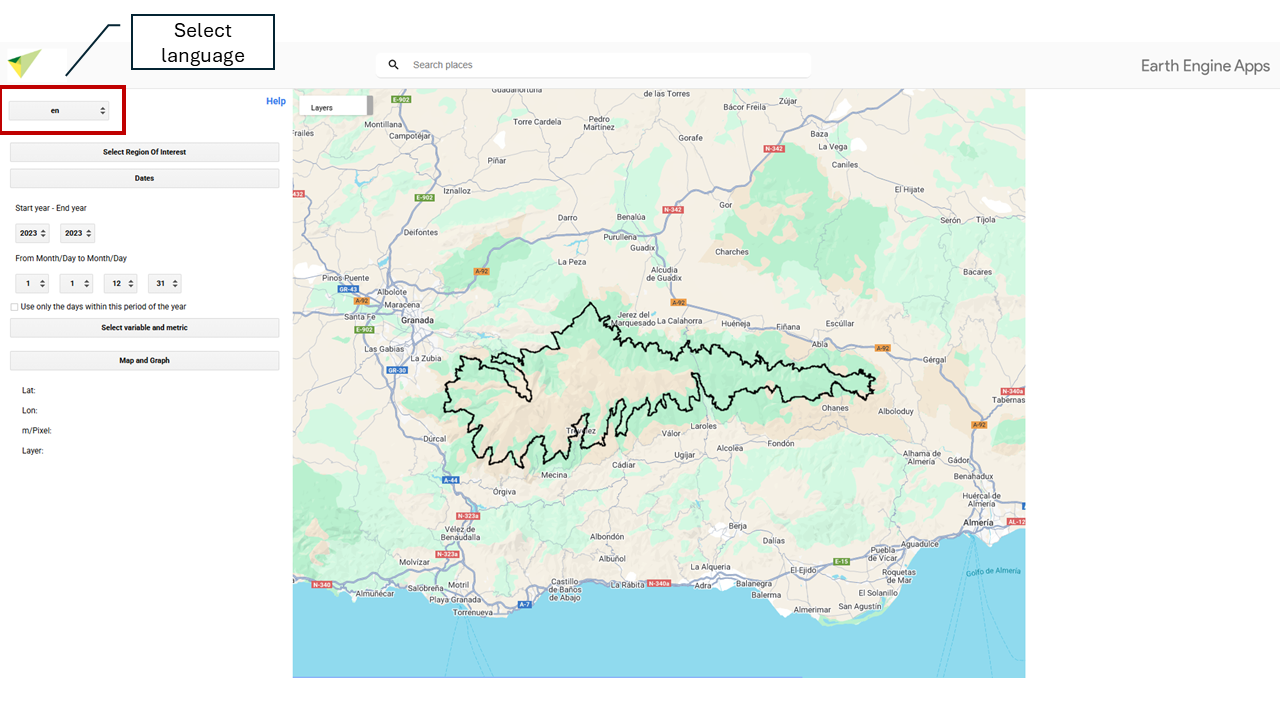Image resolution: width=1280 pixels, height=720 pixels.
Task: Click the E-15 road shield near El Ejido
Action: click(x=842, y=562)
